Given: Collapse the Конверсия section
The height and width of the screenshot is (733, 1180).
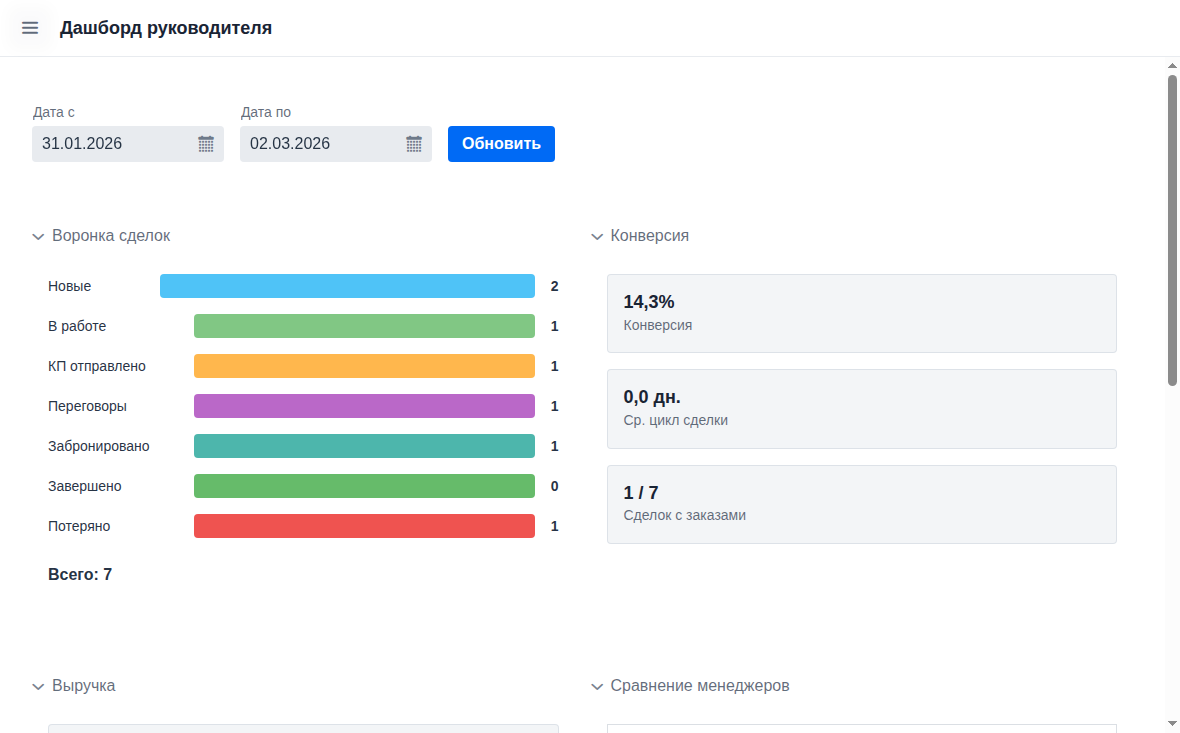Looking at the screenshot, I should (597, 237).
